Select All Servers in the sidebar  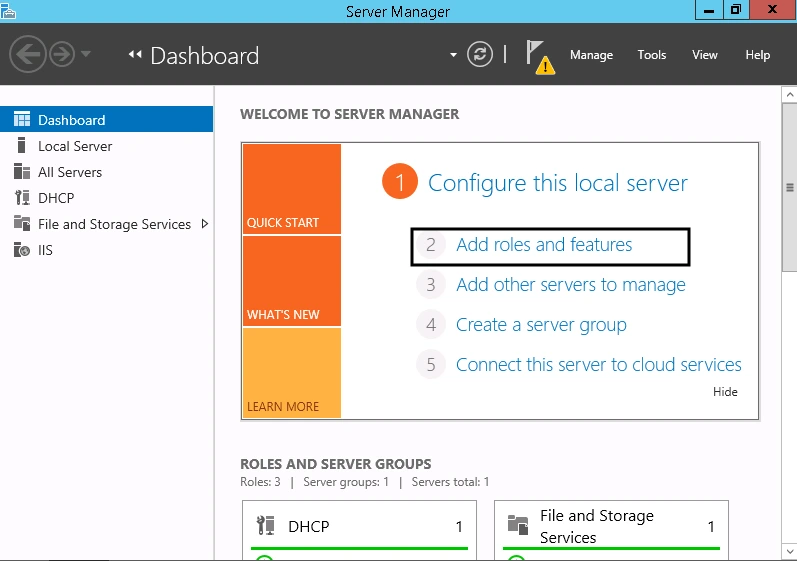pos(106,172)
